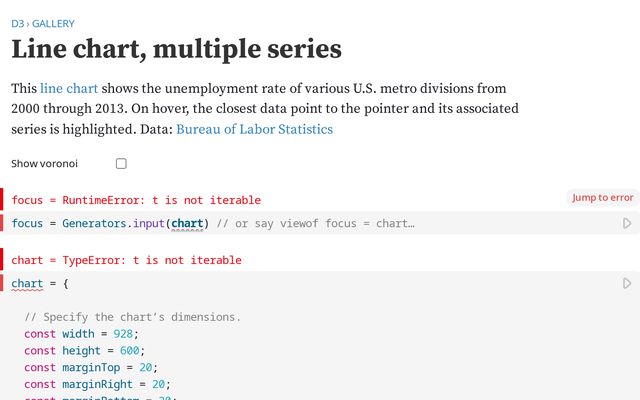Open the D3 breadcrumb link
The image size is (640, 400).
17,23
